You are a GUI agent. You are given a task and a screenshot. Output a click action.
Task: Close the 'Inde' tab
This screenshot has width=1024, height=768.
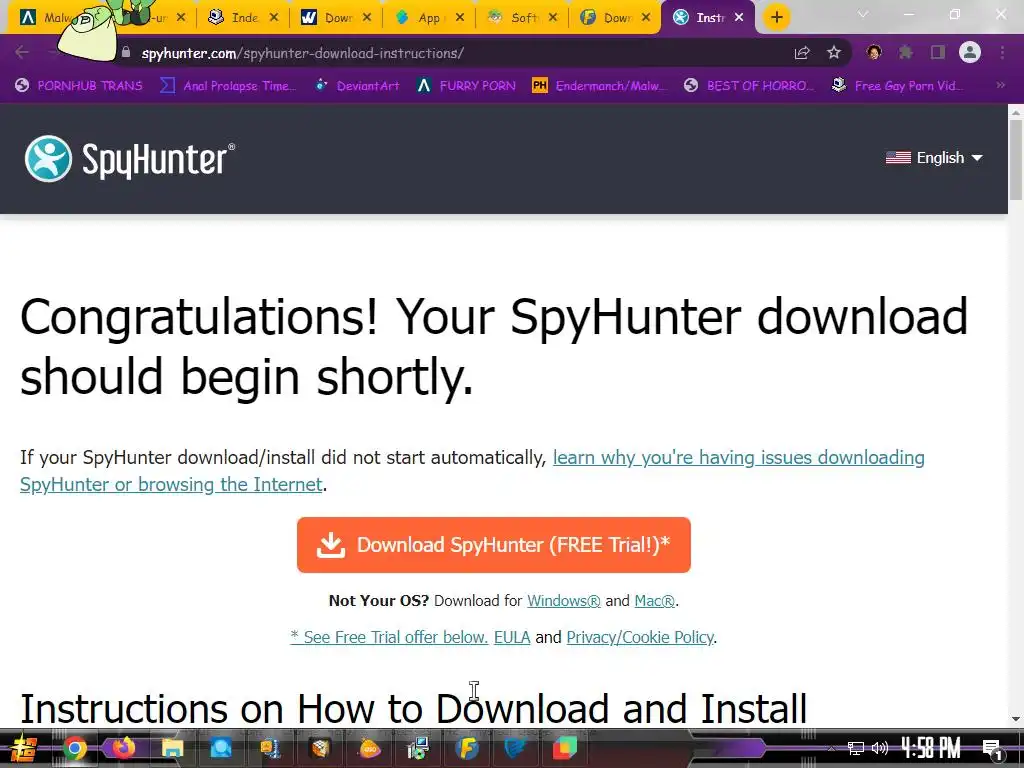274,18
